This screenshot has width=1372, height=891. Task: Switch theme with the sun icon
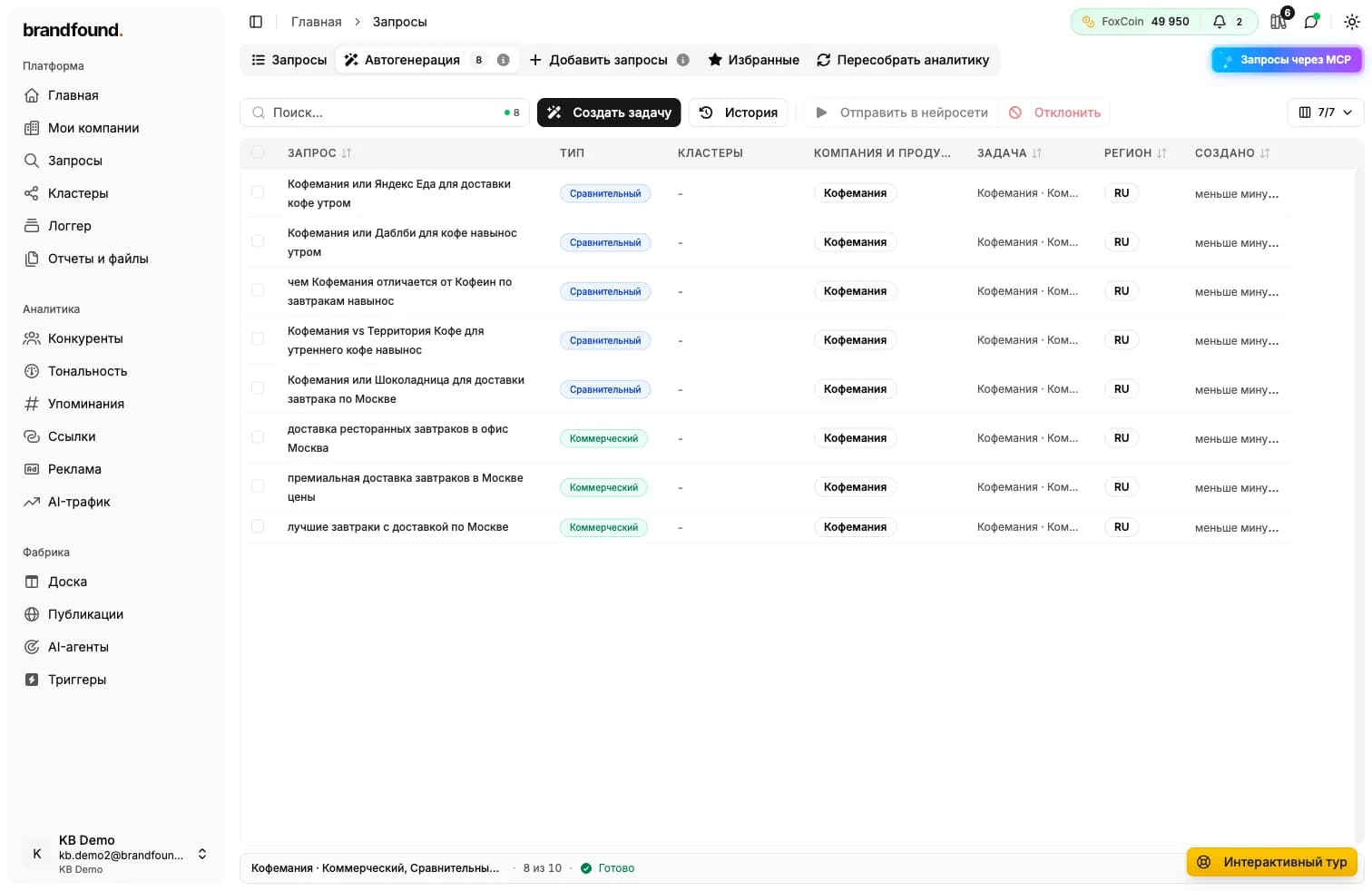pos(1351,22)
